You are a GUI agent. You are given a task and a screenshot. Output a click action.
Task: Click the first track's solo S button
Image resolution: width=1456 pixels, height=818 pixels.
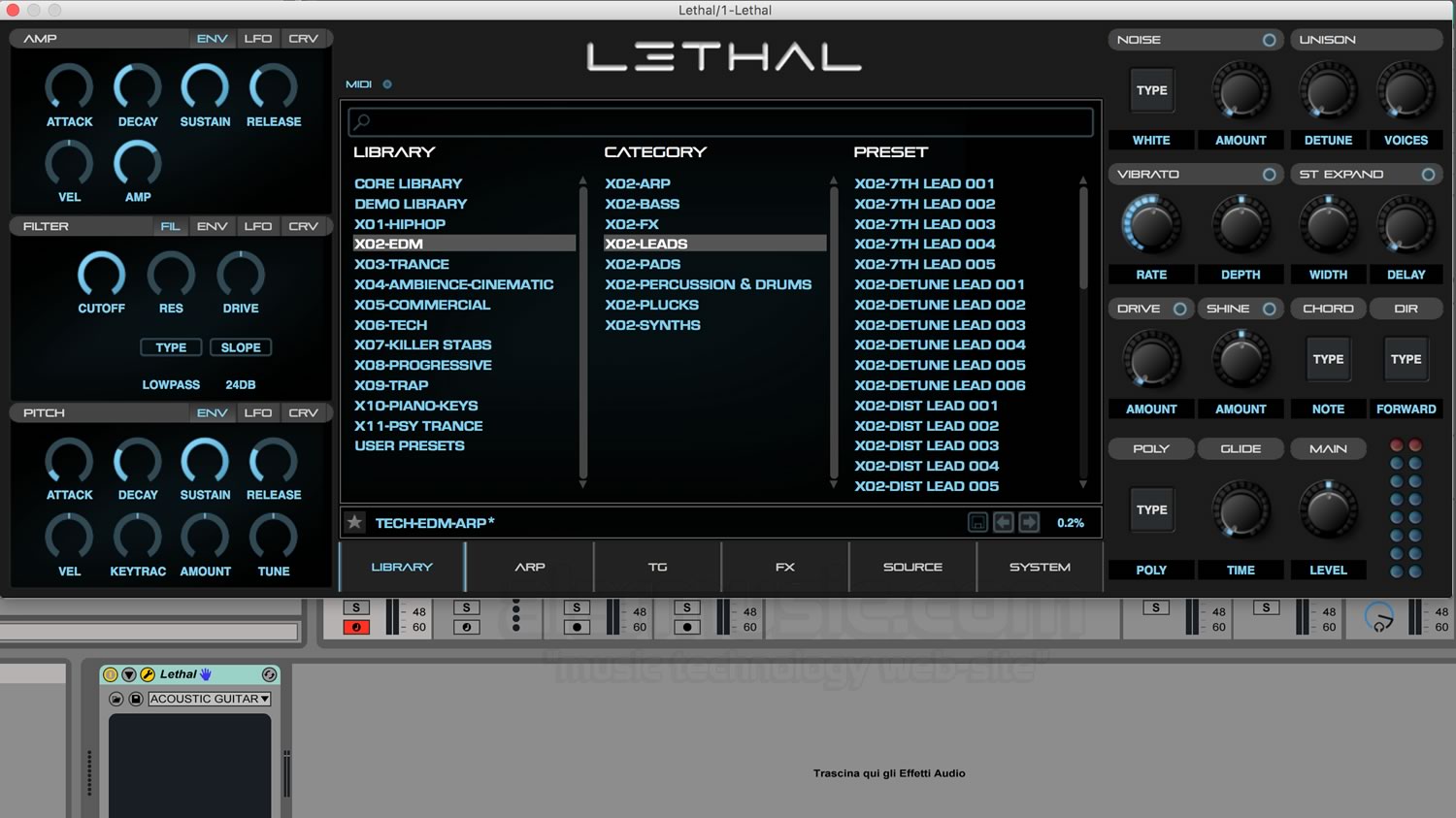point(356,607)
